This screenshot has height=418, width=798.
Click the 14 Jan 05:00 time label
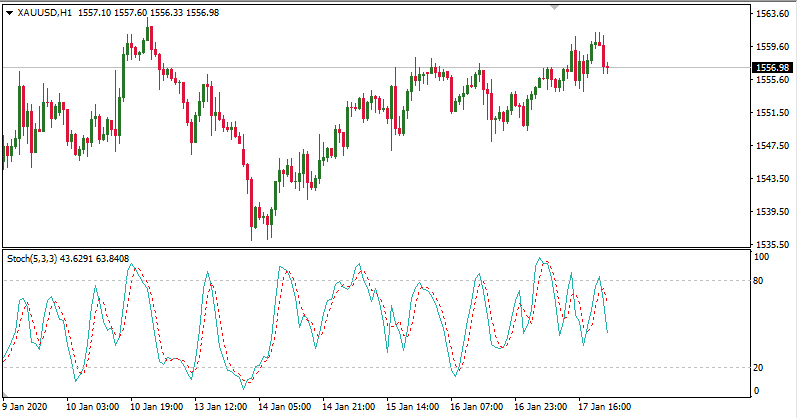tap(284, 407)
